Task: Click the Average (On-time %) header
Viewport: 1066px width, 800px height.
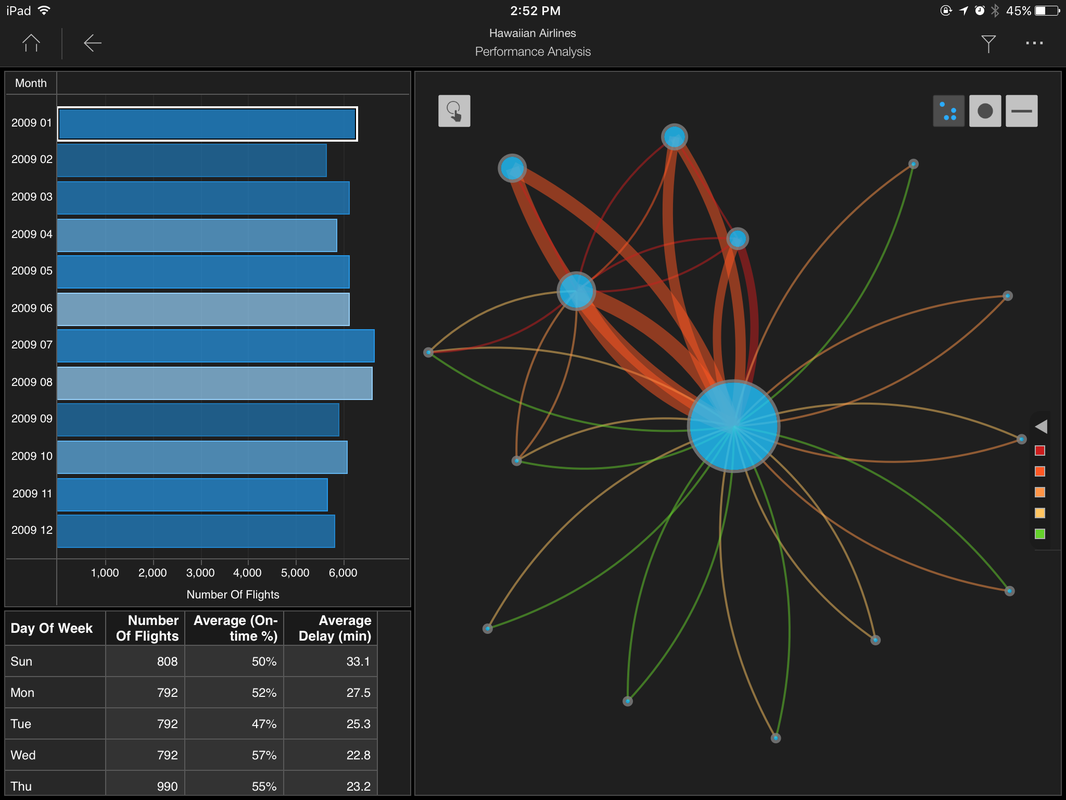Action: [x=235, y=628]
